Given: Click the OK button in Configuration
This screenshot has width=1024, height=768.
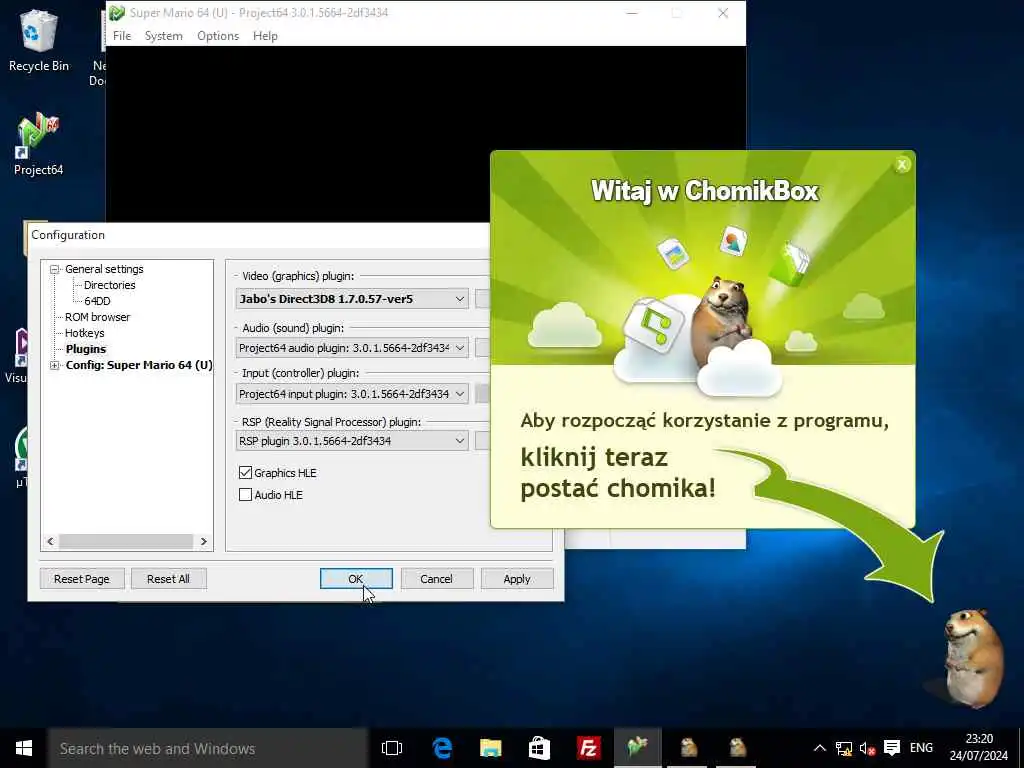Looking at the screenshot, I should coord(356,579).
